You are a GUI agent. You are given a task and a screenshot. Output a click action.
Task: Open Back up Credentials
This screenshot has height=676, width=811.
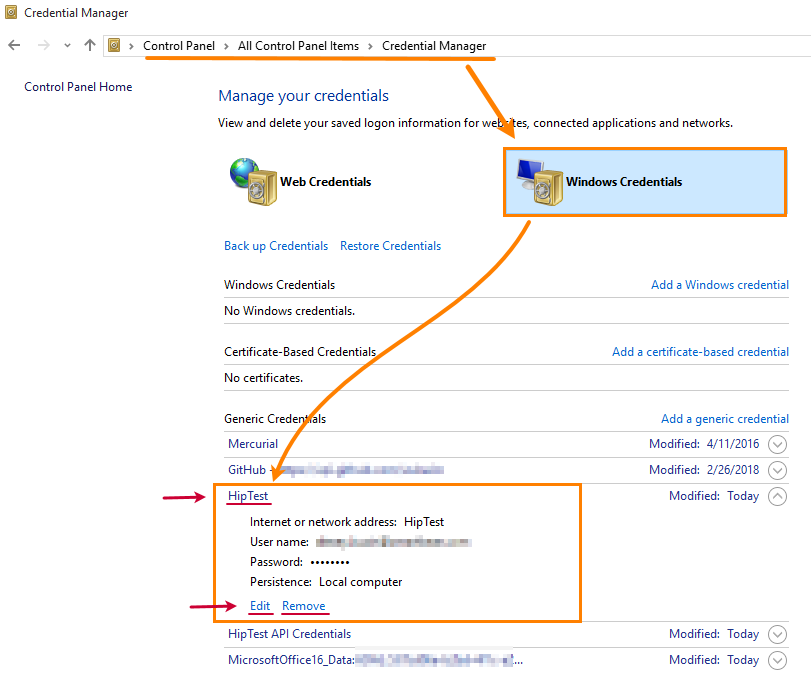tap(276, 245)
